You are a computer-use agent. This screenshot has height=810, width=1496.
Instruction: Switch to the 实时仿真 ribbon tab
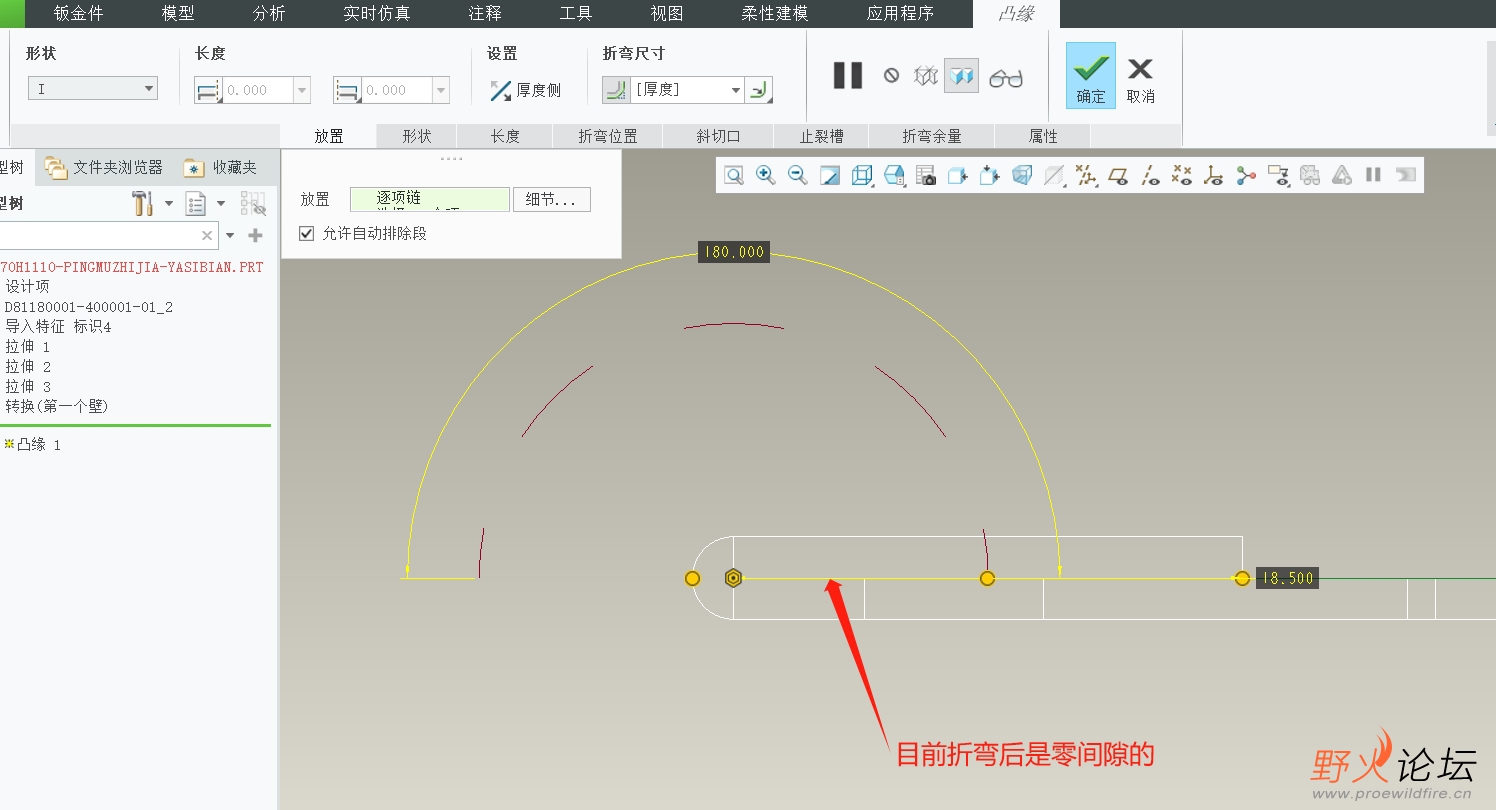click(377, 14)
